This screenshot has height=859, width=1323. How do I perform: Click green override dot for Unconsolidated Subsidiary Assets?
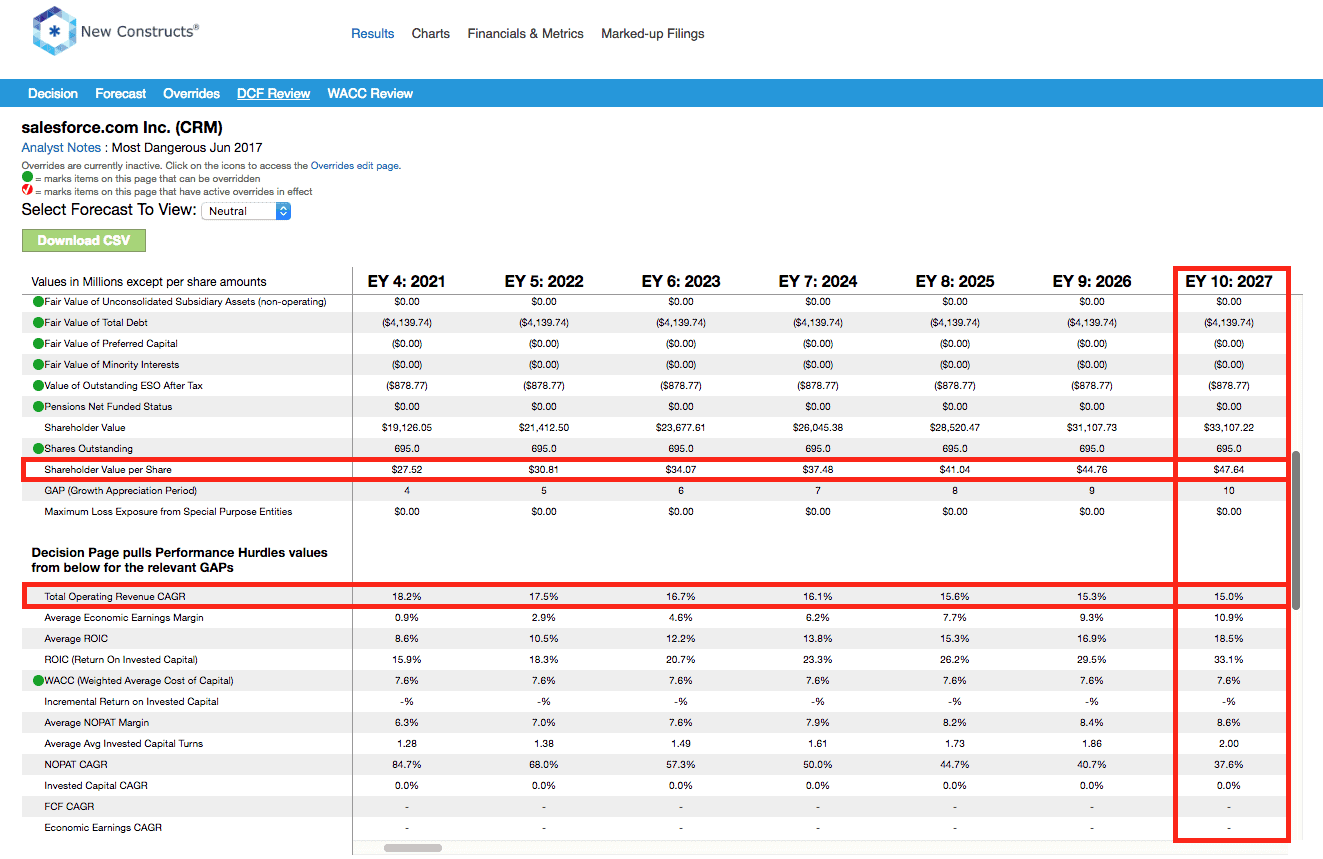[x=38, y=302]
